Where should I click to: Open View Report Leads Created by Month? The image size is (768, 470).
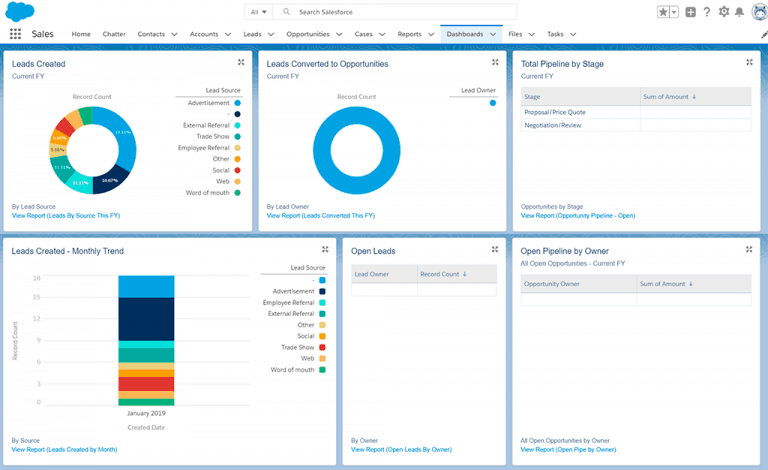click(64, 449)
